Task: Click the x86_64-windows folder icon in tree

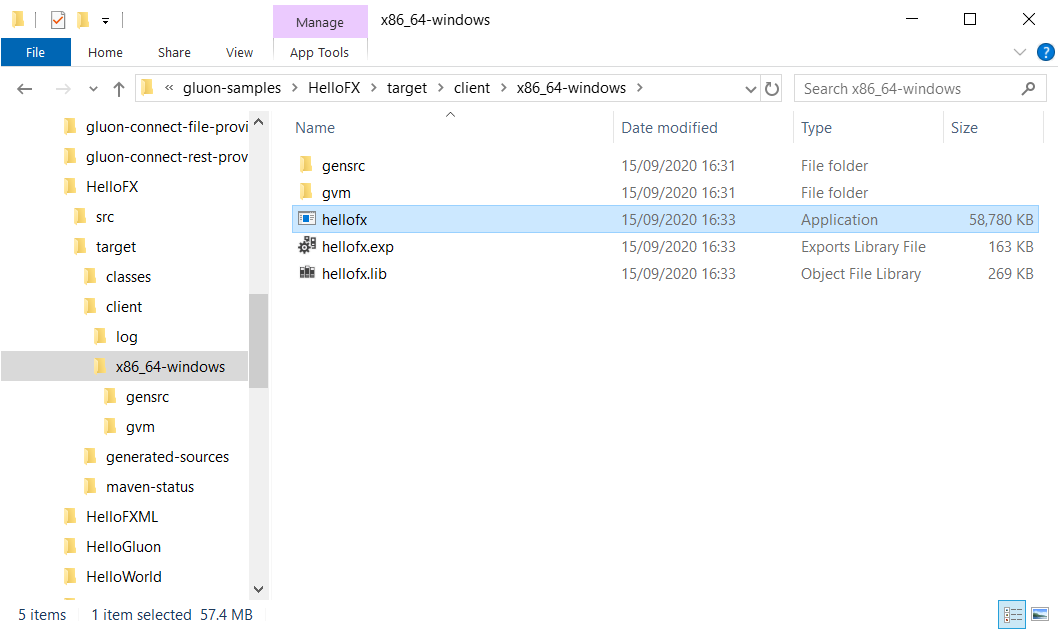Action: [x=100, y=366]
